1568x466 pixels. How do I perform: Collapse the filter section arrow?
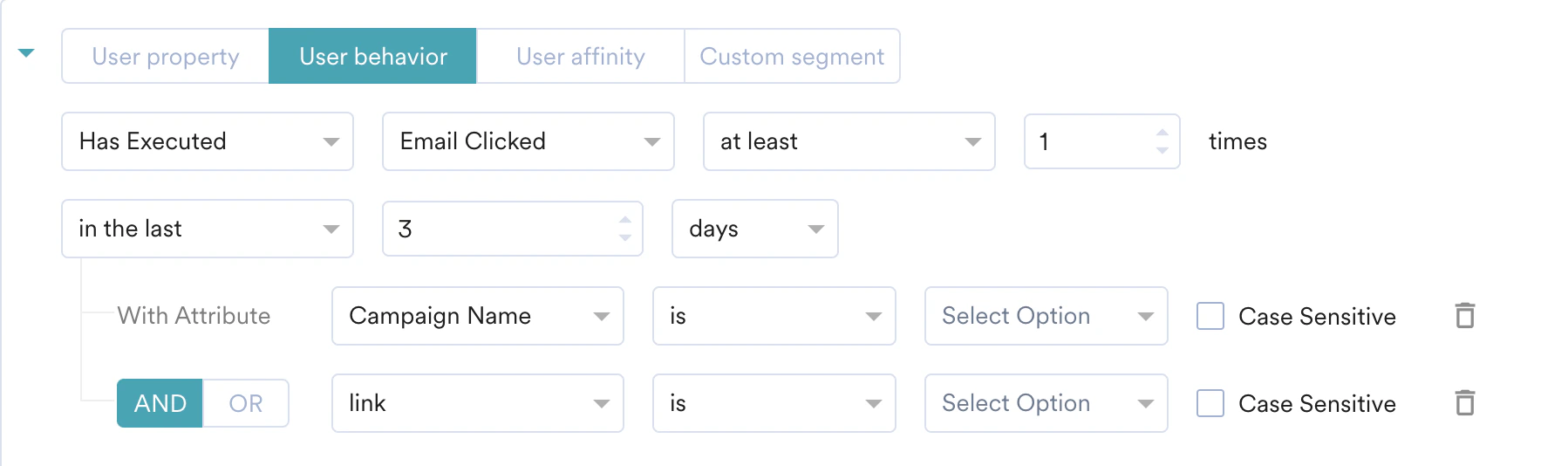tap(26, 53)
